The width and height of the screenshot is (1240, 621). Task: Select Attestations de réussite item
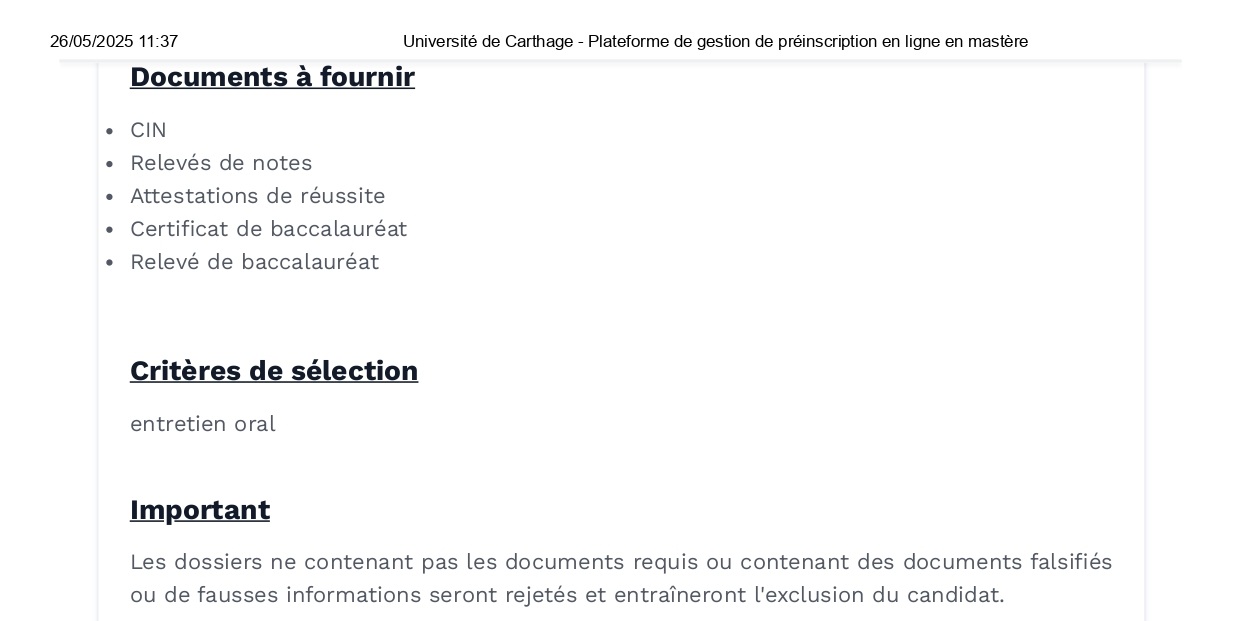[258, 196]
